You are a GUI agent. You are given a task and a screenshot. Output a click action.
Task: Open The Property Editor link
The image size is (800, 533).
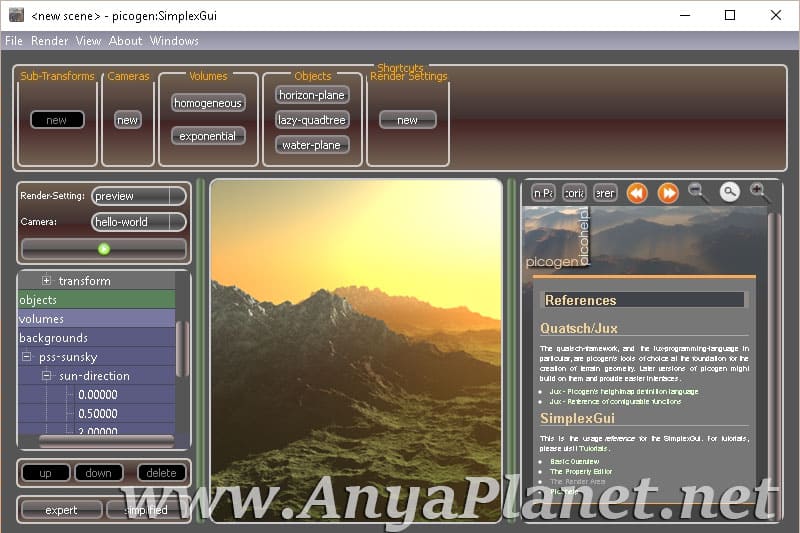[581, 471]
